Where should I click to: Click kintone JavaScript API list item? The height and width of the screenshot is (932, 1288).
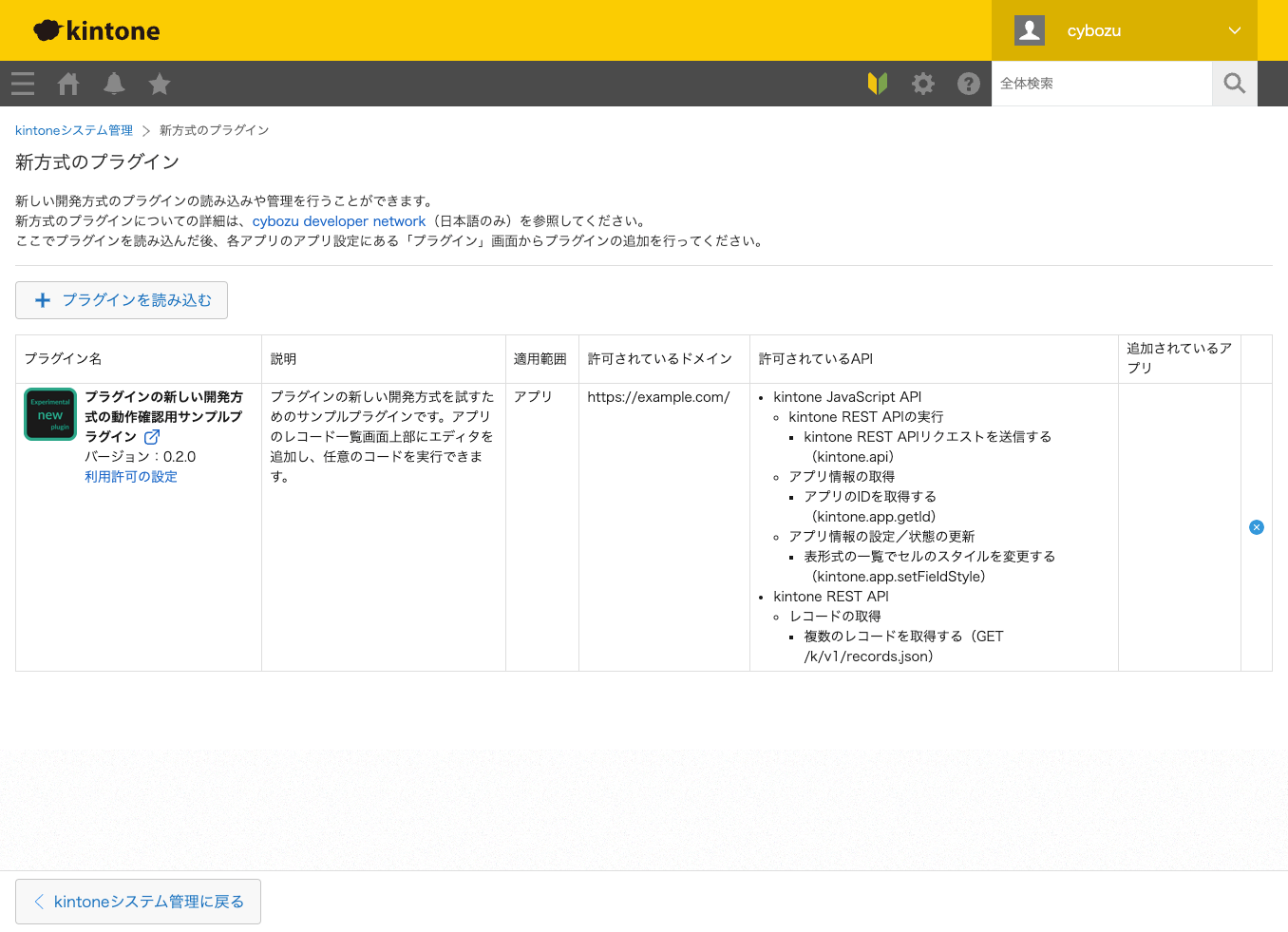847,397
